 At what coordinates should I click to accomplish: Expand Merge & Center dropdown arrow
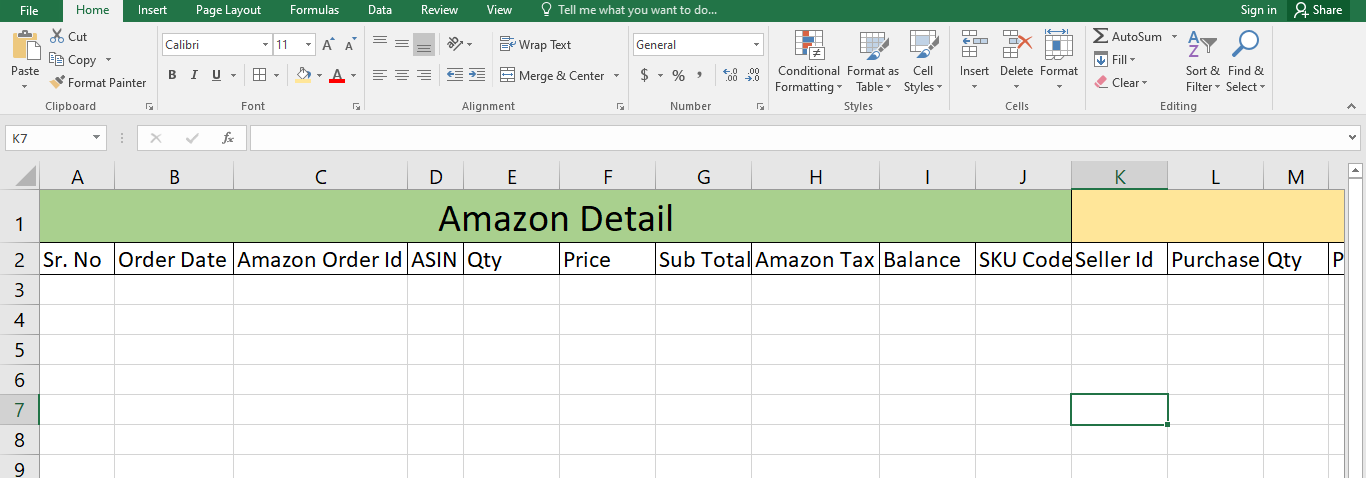point(616,76)
